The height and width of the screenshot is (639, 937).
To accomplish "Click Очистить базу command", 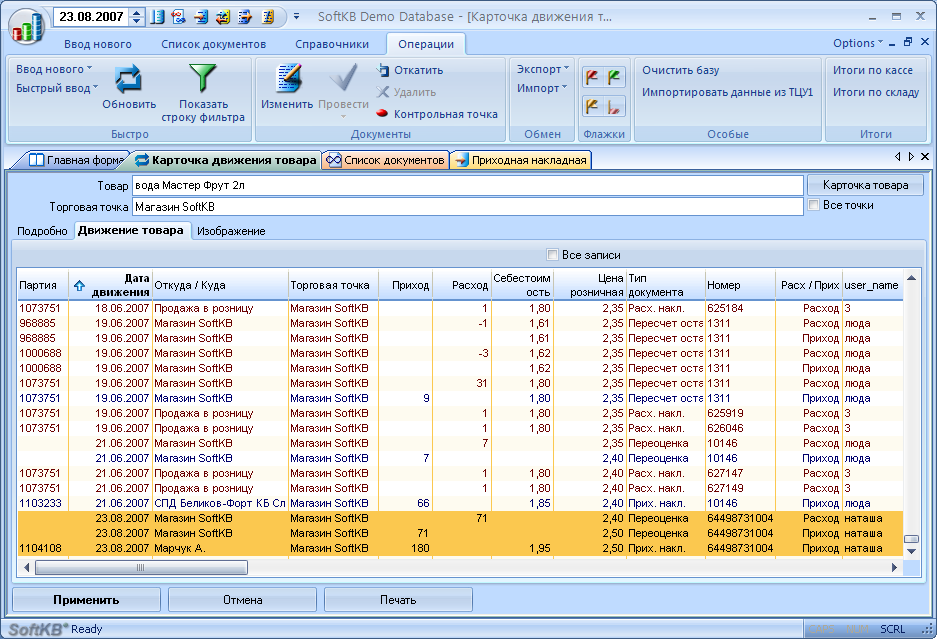I will [681, 70].
